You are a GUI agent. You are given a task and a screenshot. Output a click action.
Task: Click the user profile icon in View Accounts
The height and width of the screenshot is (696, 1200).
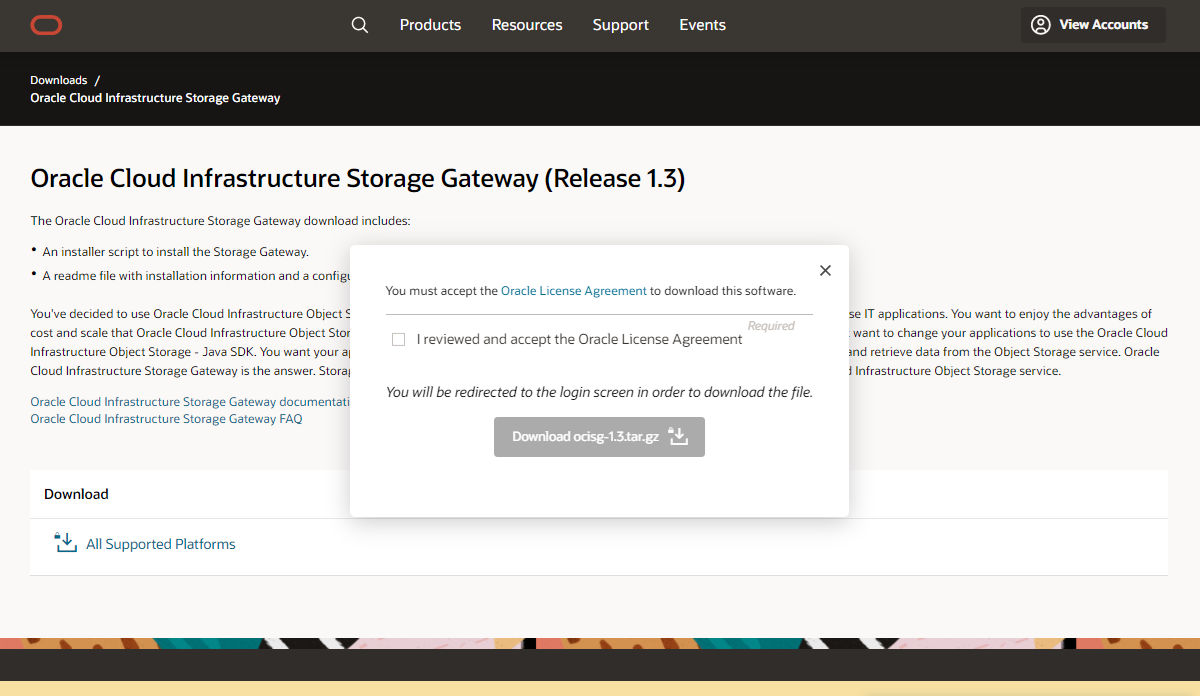coord(1041,25)
